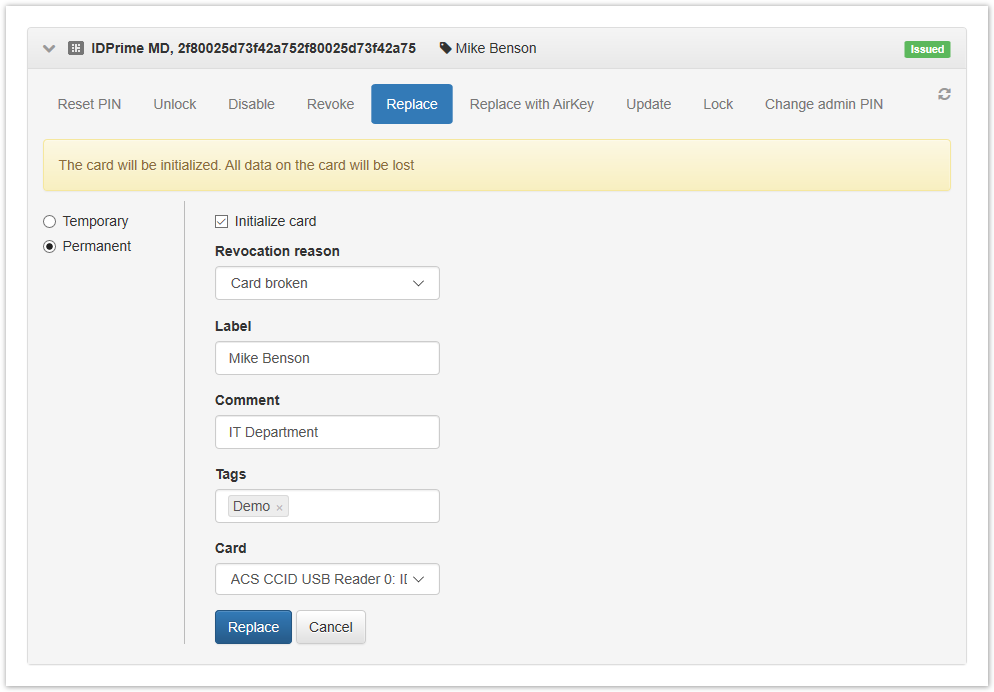
Task: Open the Replace with AirKey tab
Action: pos(531,104)
